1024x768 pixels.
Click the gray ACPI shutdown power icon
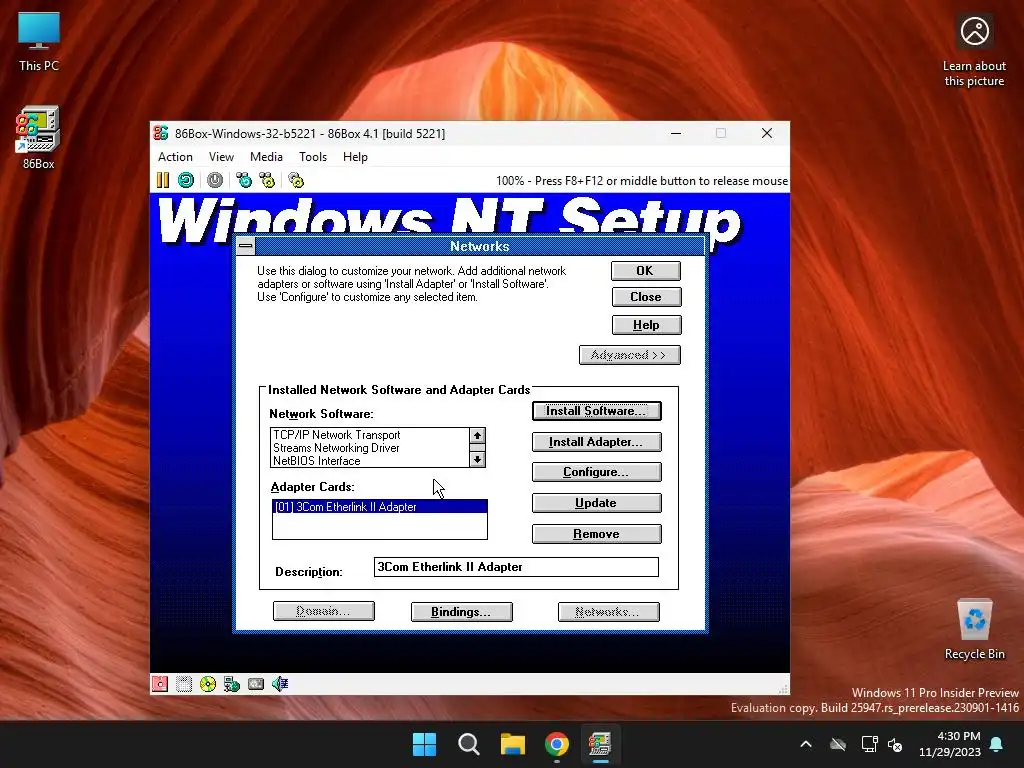(215, 180)
